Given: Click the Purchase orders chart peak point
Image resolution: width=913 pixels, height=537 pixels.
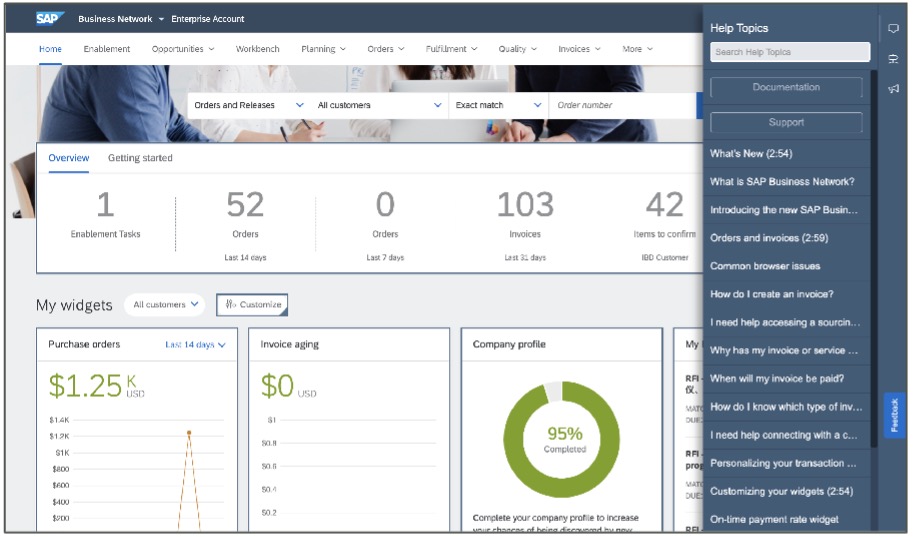Looking at the screenshot, I should click(189, 433).
